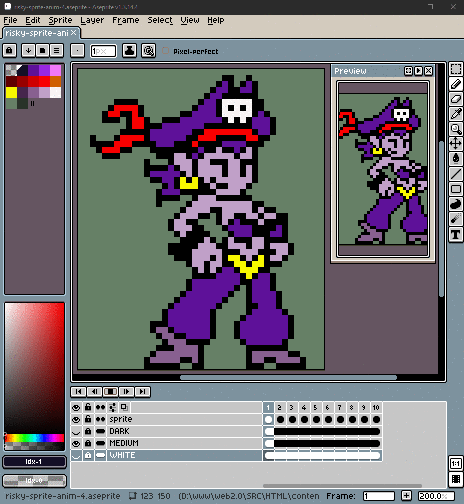Toggle the timeline film-strip button
This screenshot has width=464, height=504.
(456, 479)
